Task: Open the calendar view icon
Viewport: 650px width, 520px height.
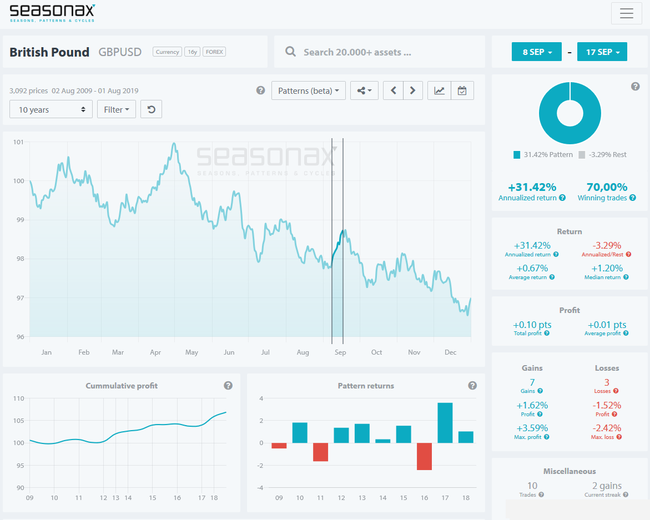Action: 462,90
